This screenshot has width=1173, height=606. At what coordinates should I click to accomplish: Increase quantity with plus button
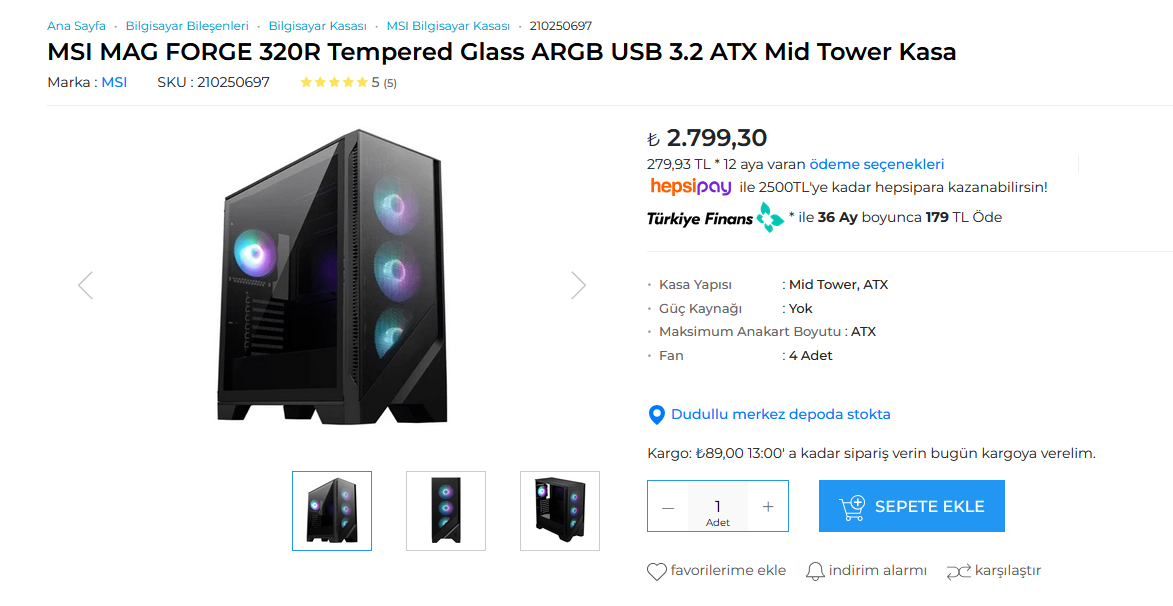click(x=768, y=507)
